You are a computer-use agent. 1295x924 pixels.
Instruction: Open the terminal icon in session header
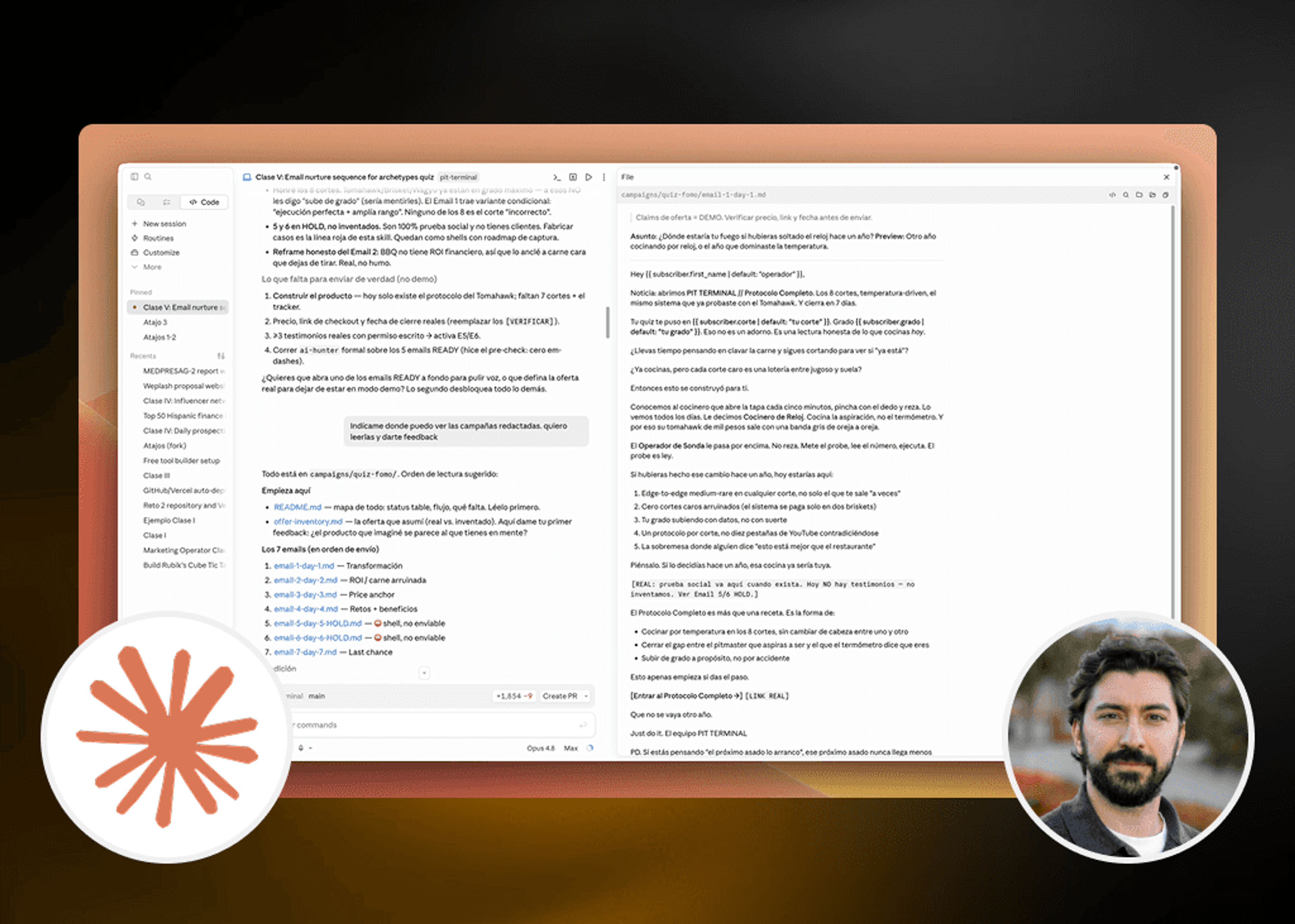point(557,177)
